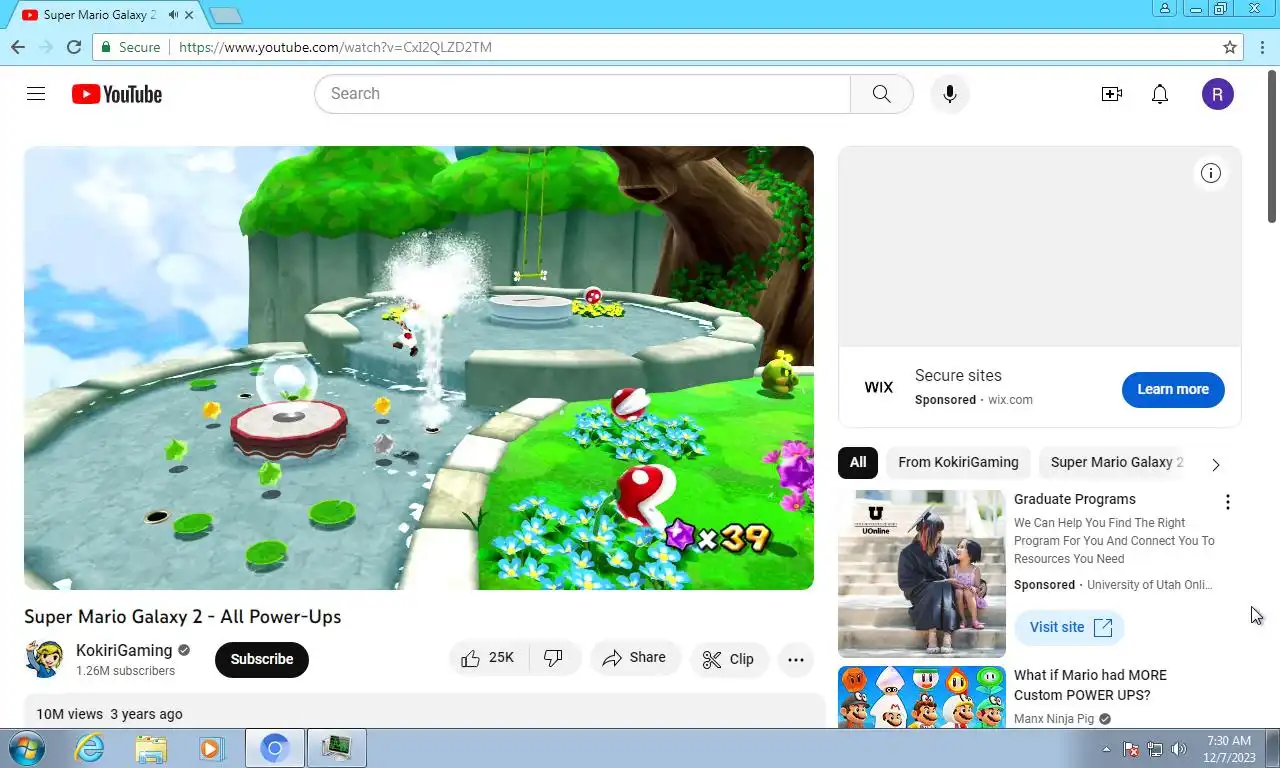The image size is (1280, 768).
Task: Reload the page
Action: coord(73,47)
